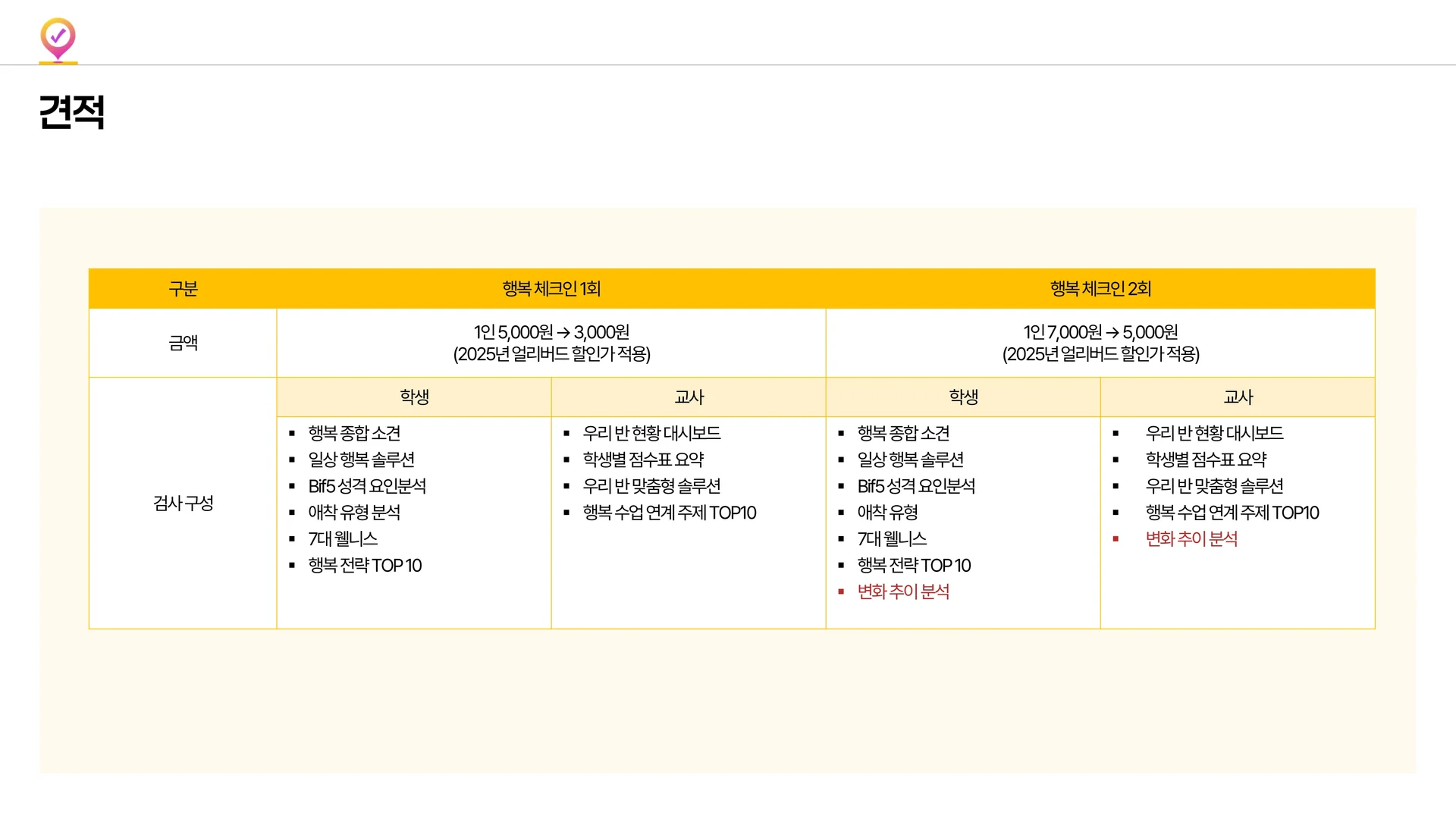Click the arrow in the 7,000원 price line
Viewport: 1456px width, 819px height.
pos(1112,333)
